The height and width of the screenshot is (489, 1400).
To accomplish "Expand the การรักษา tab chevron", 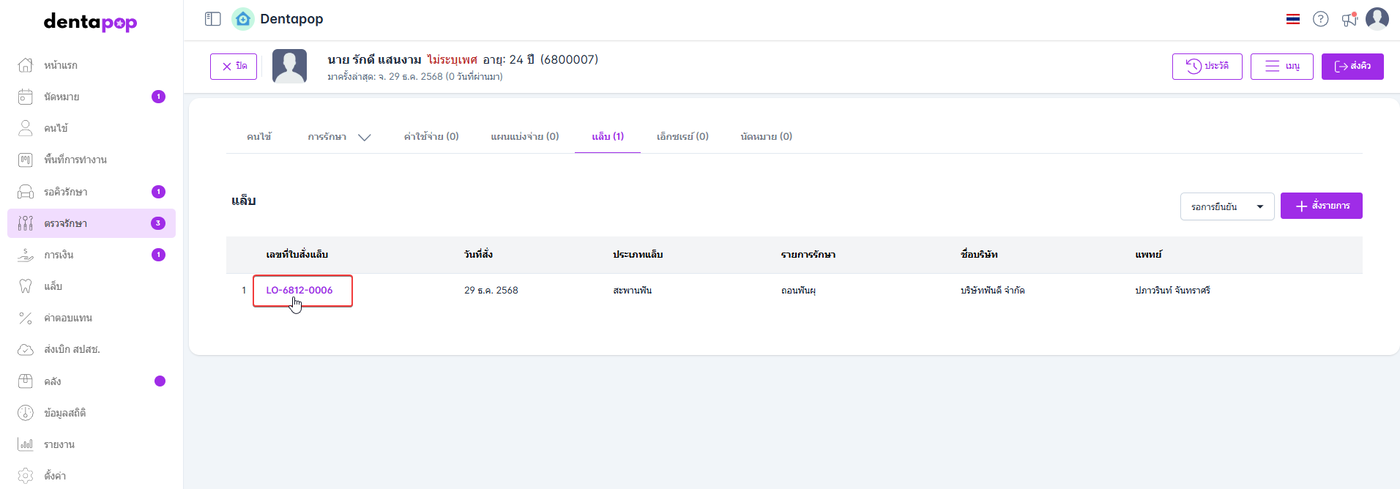I will 364,137.
